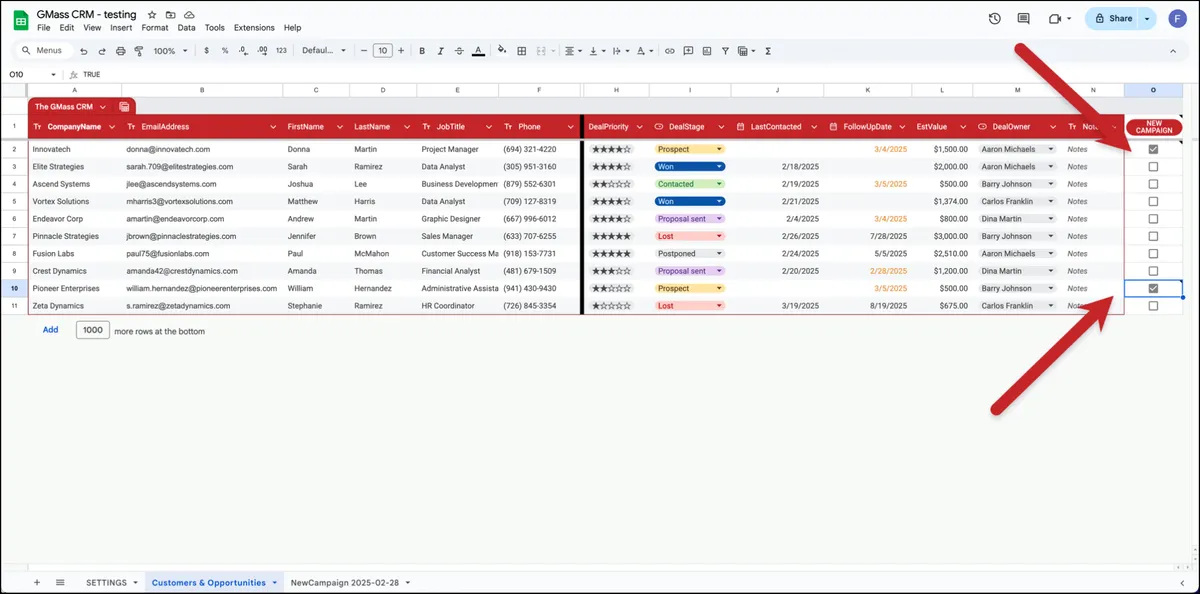1200x594 pixels.
Task: Click the cloud document status icon
Action: 190,16
